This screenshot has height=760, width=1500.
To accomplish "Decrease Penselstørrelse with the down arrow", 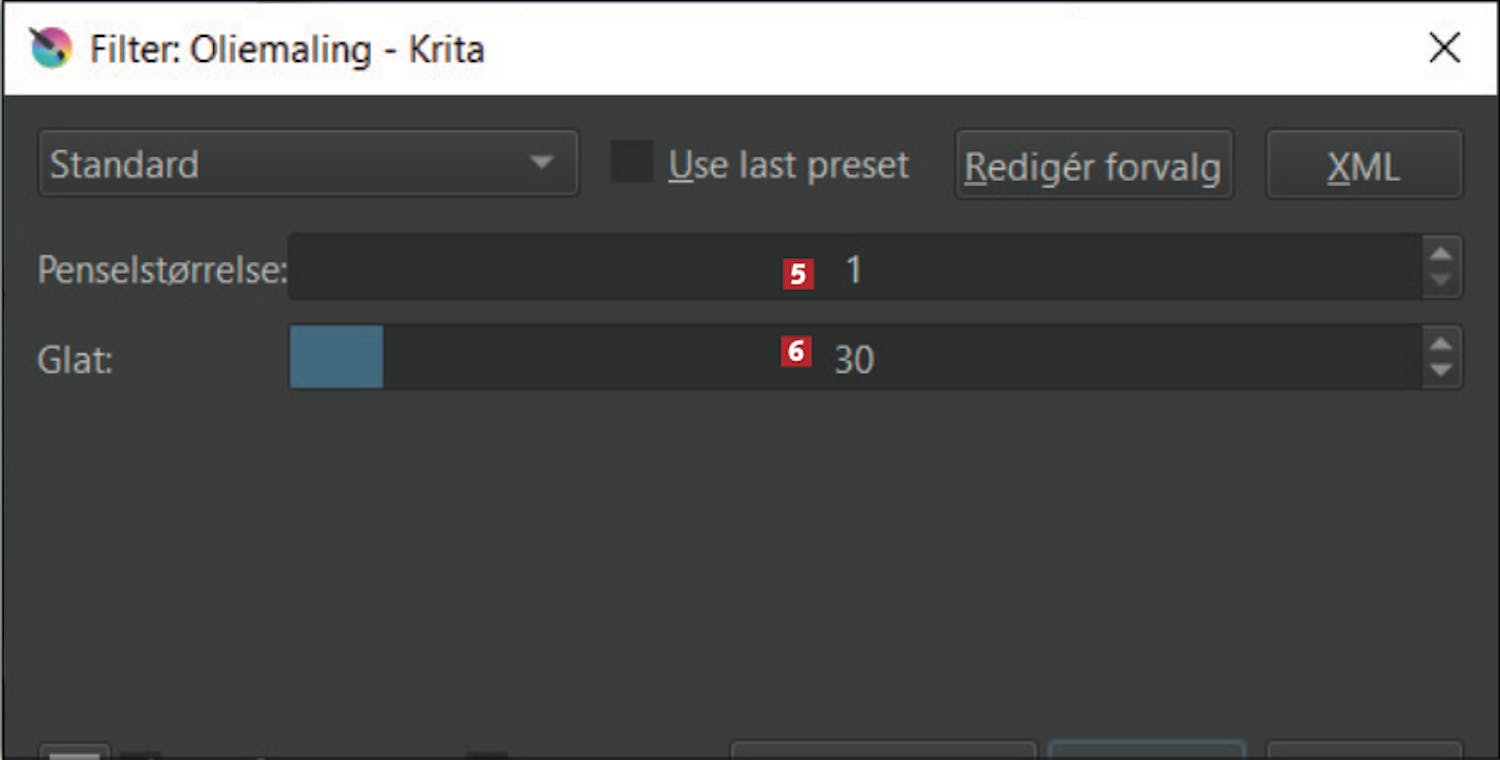I will click(x=1441, y=282).
